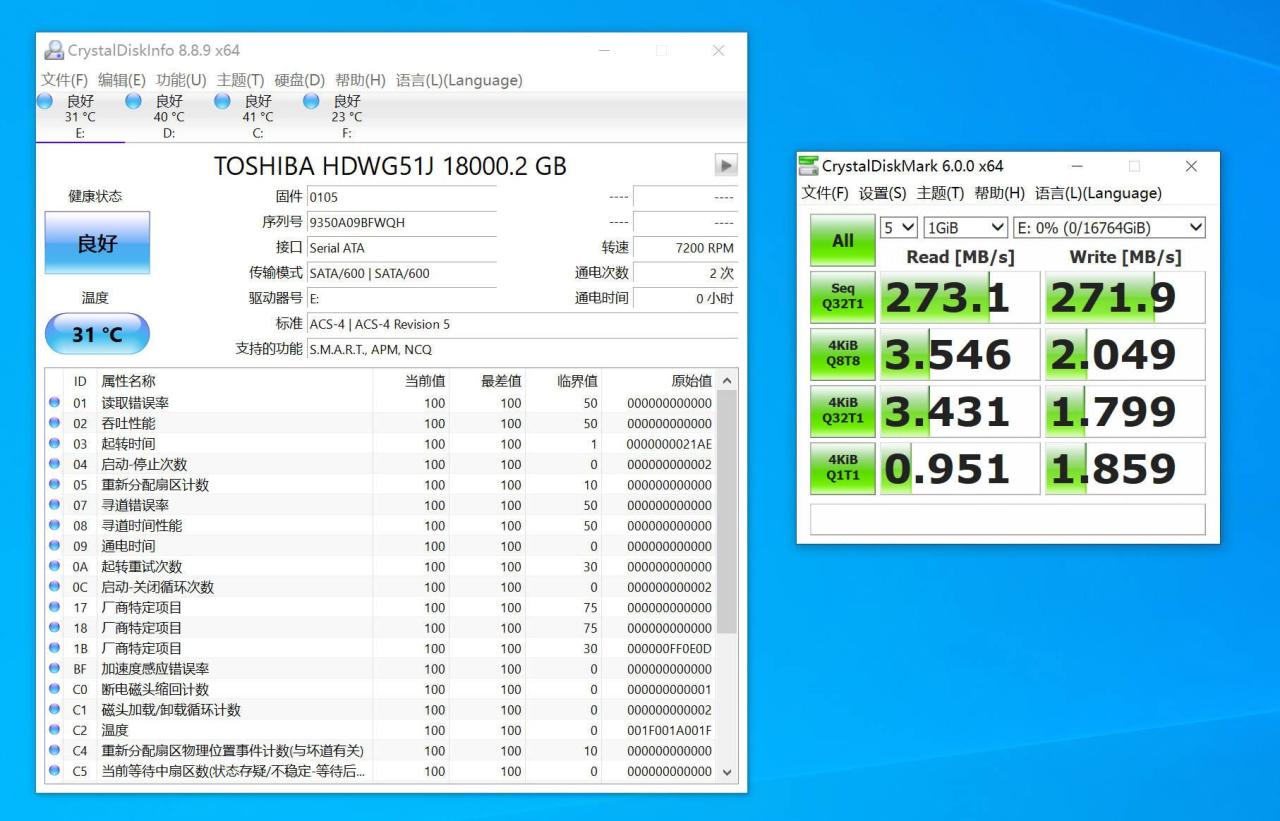Click status dot for attribute C5 row
Image resolution: width=1280 pixels, height=821 pixels.
tap(54, 771)
